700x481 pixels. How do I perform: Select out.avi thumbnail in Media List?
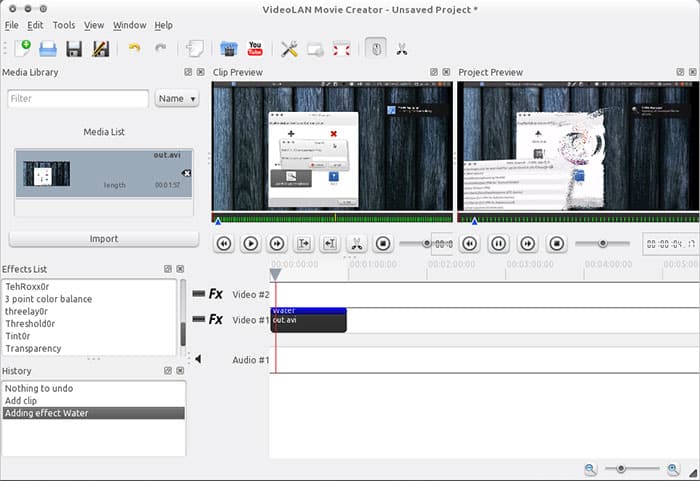[46, 174]
